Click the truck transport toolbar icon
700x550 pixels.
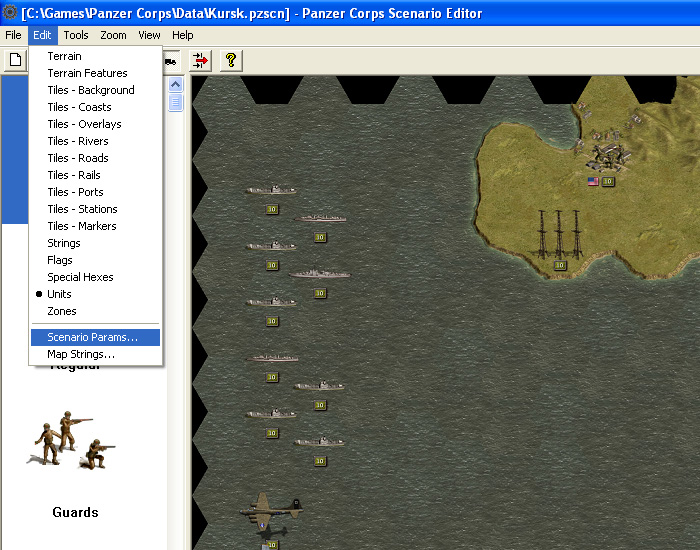click(171, 61)
